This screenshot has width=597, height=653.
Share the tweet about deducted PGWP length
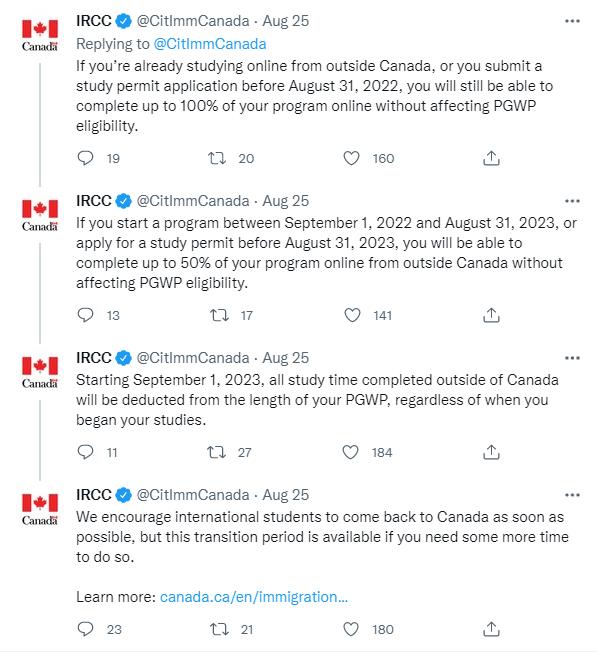[491, 452]
